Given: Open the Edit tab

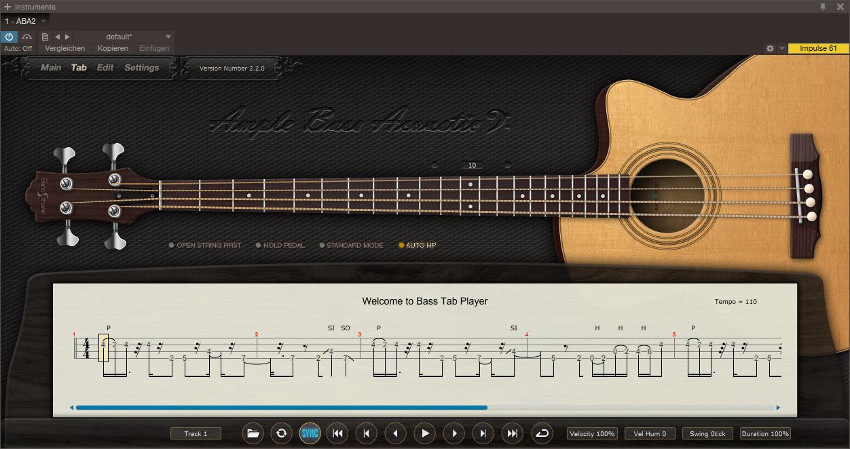Looking at the screenshot, I should tap(105, 68).
